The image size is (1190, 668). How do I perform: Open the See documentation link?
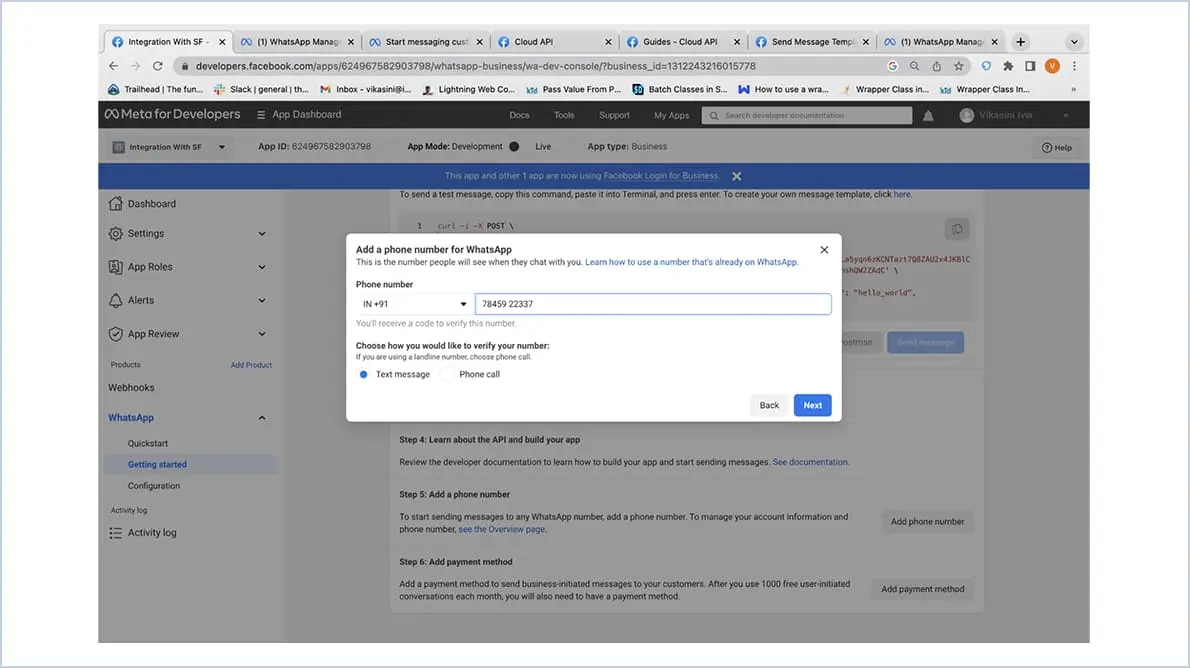pyautogui.click(x=810, y=462)
